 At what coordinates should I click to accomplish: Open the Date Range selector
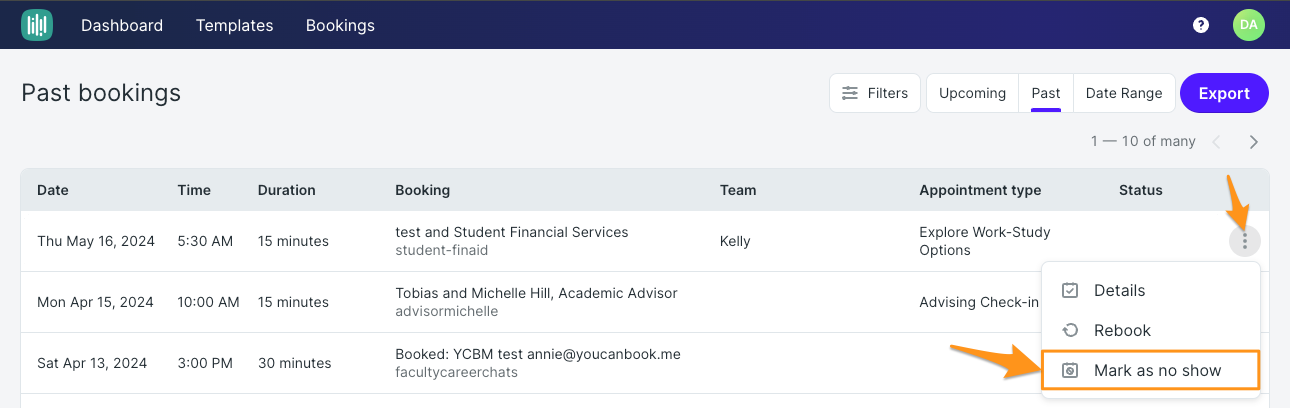(x=1124, y=93)
